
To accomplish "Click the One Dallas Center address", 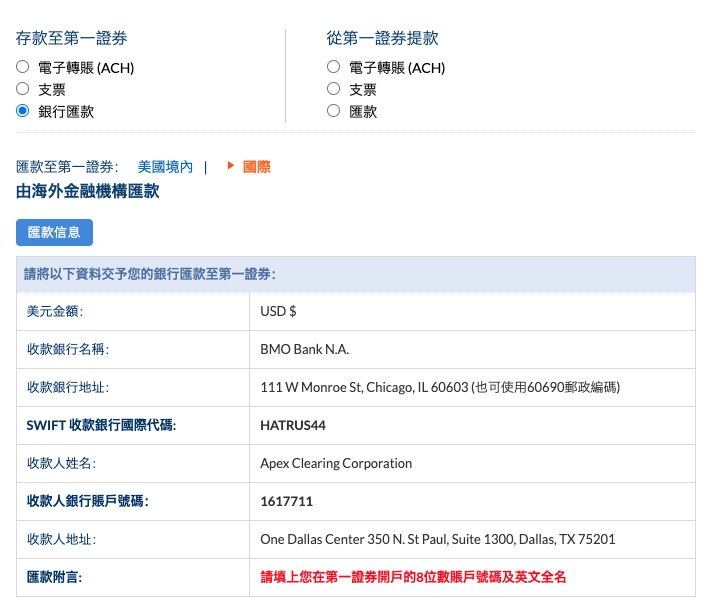I will coord(437,539).
